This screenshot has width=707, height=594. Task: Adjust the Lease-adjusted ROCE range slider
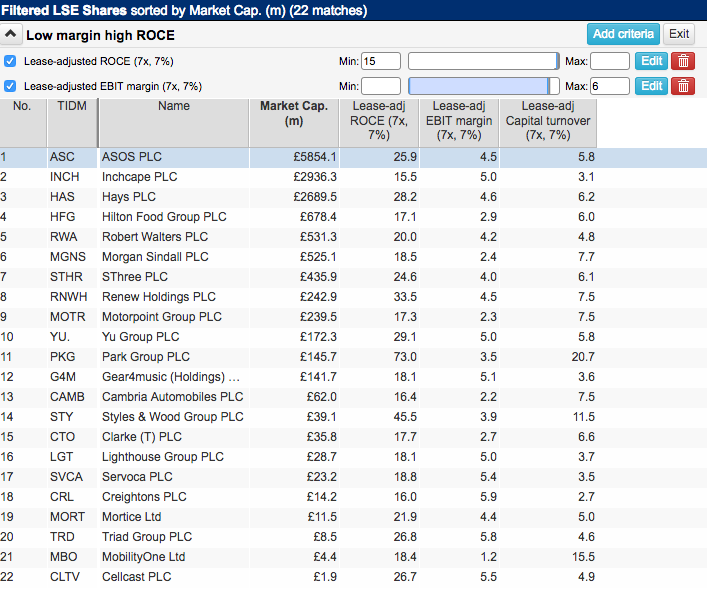(483, 61)
